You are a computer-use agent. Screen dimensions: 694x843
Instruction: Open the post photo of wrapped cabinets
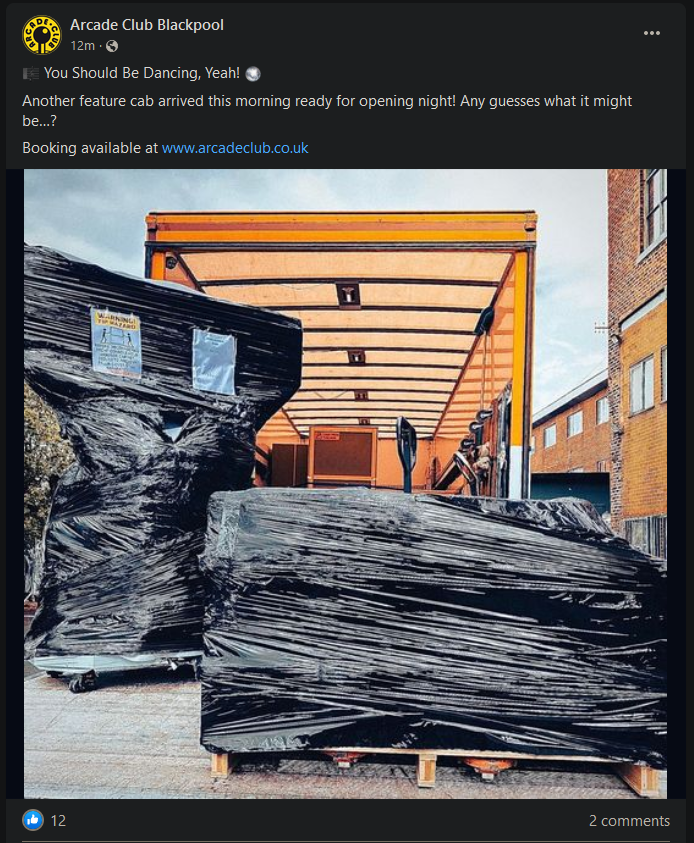pyautogui.click(x=345, y=484)
